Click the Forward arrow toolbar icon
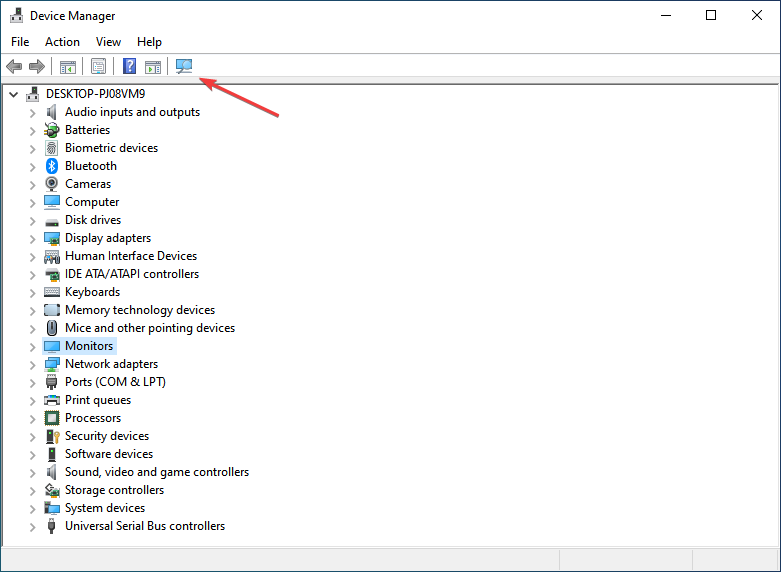 [37, 66]
